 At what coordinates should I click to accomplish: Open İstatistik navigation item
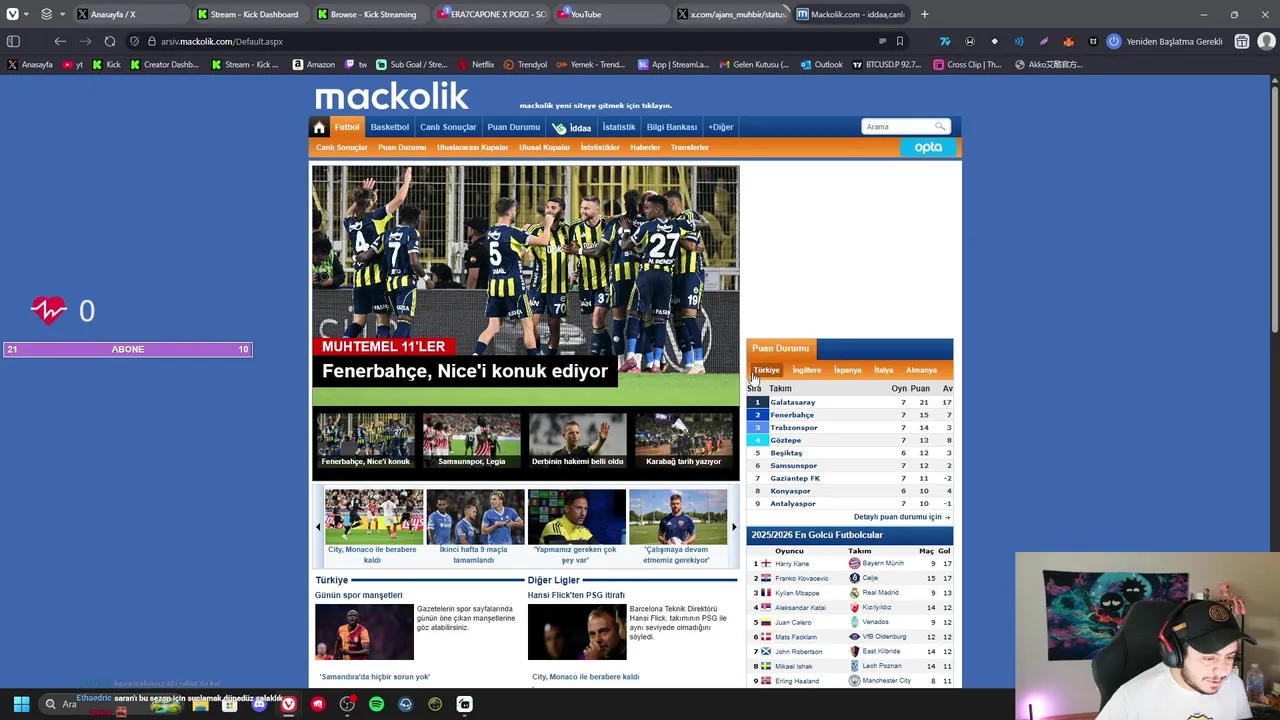(618, 127)
